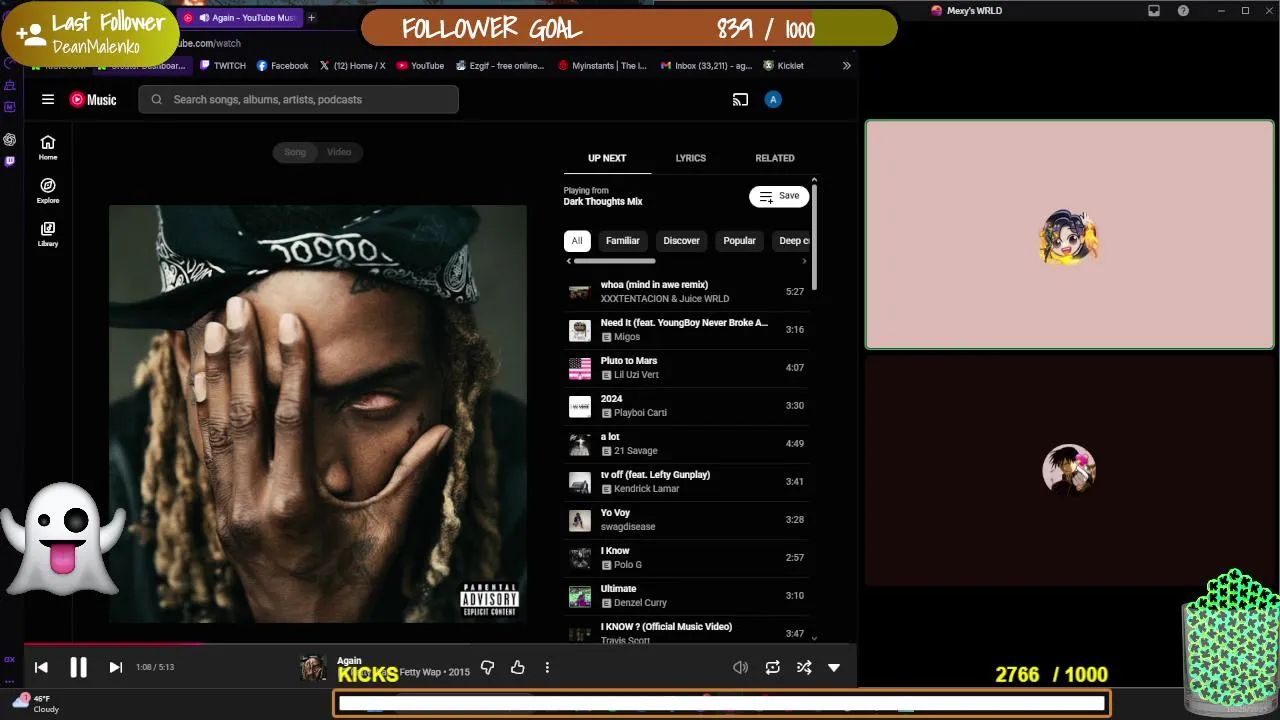Open the YouTube bookmark
Image resolution: width=1280 pixels, height=720 pixels.
420,66
